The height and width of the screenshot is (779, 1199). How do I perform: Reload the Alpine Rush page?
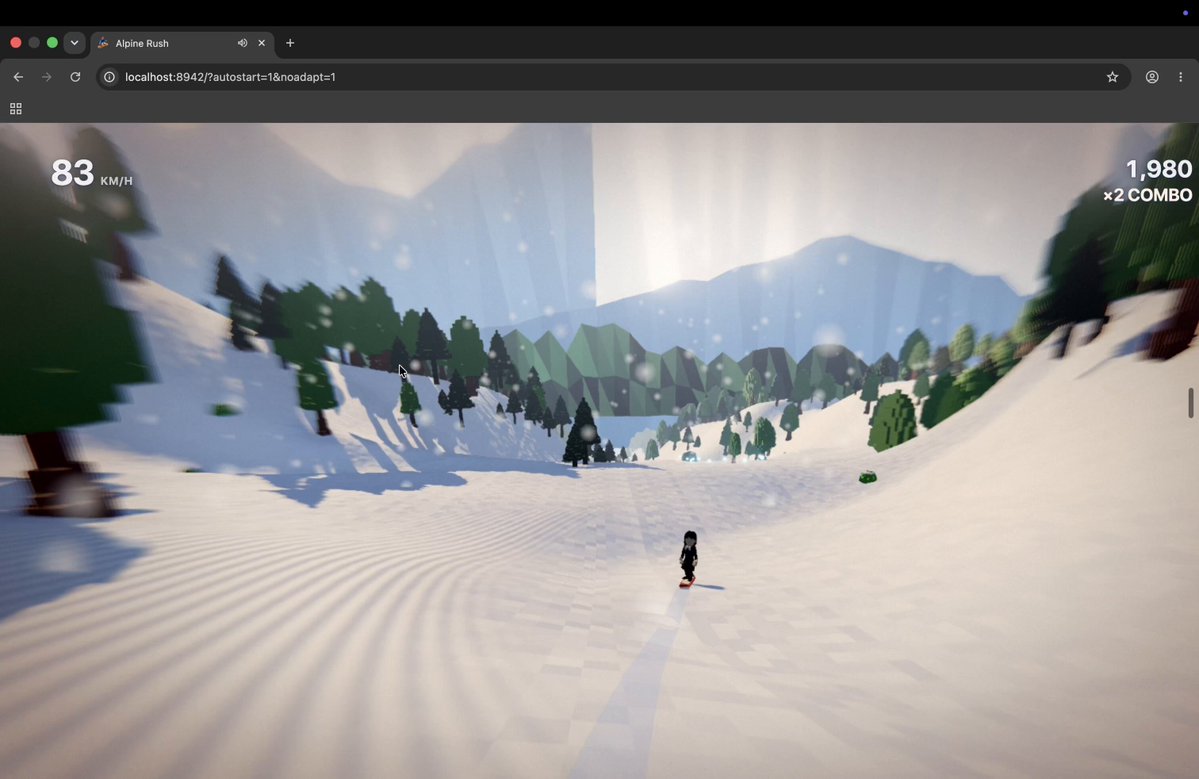click(x=75, y=77)
